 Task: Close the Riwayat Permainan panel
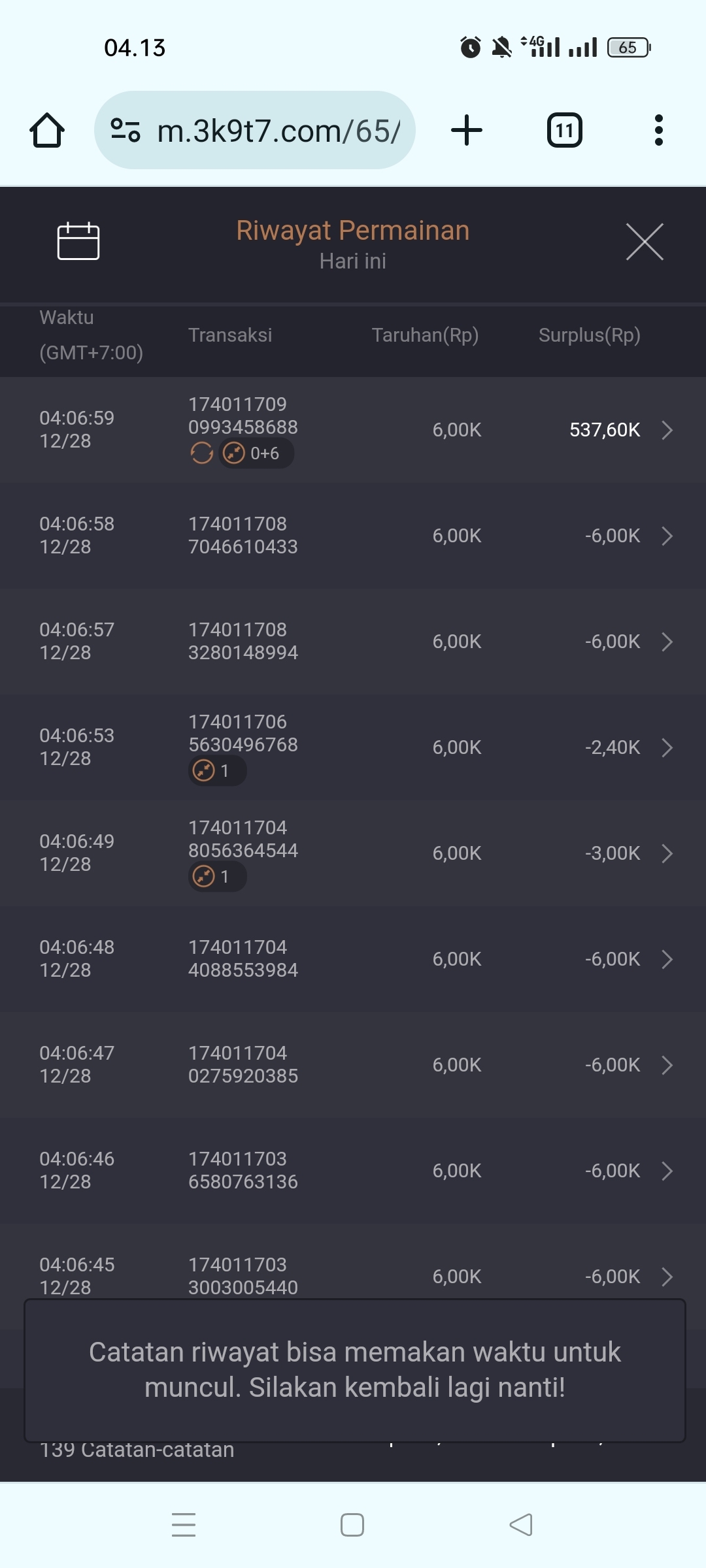[645, 242]
